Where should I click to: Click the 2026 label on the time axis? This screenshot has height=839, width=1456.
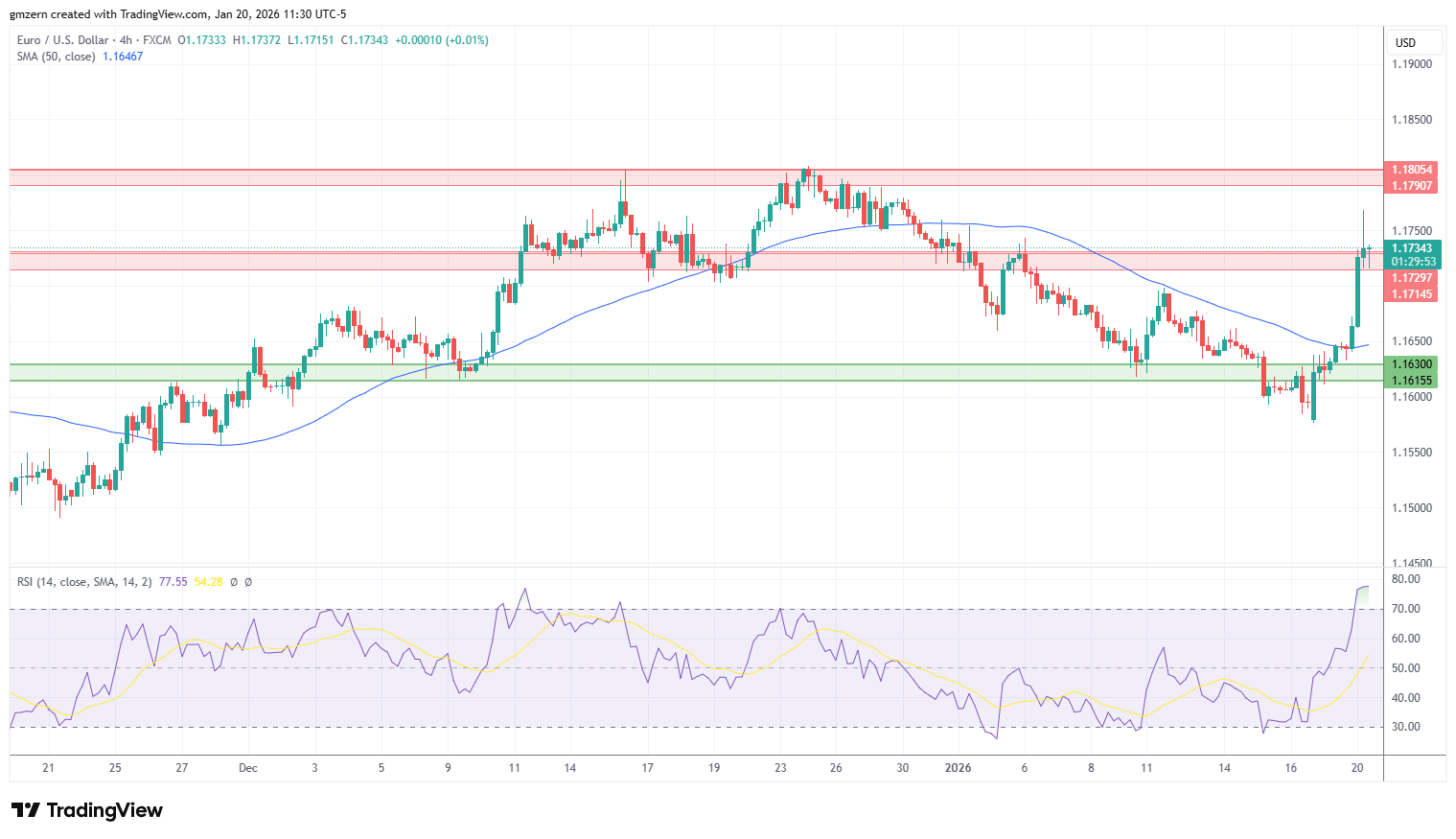point(958,768)
